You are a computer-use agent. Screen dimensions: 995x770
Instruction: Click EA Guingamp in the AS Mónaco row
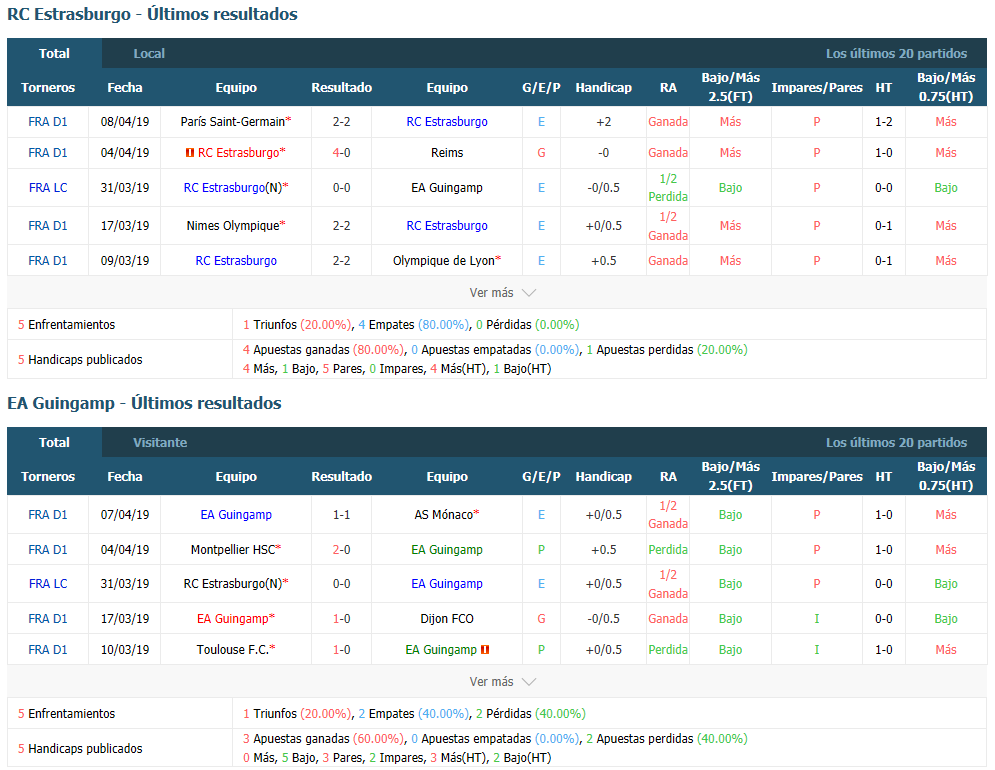pos(236,515)
